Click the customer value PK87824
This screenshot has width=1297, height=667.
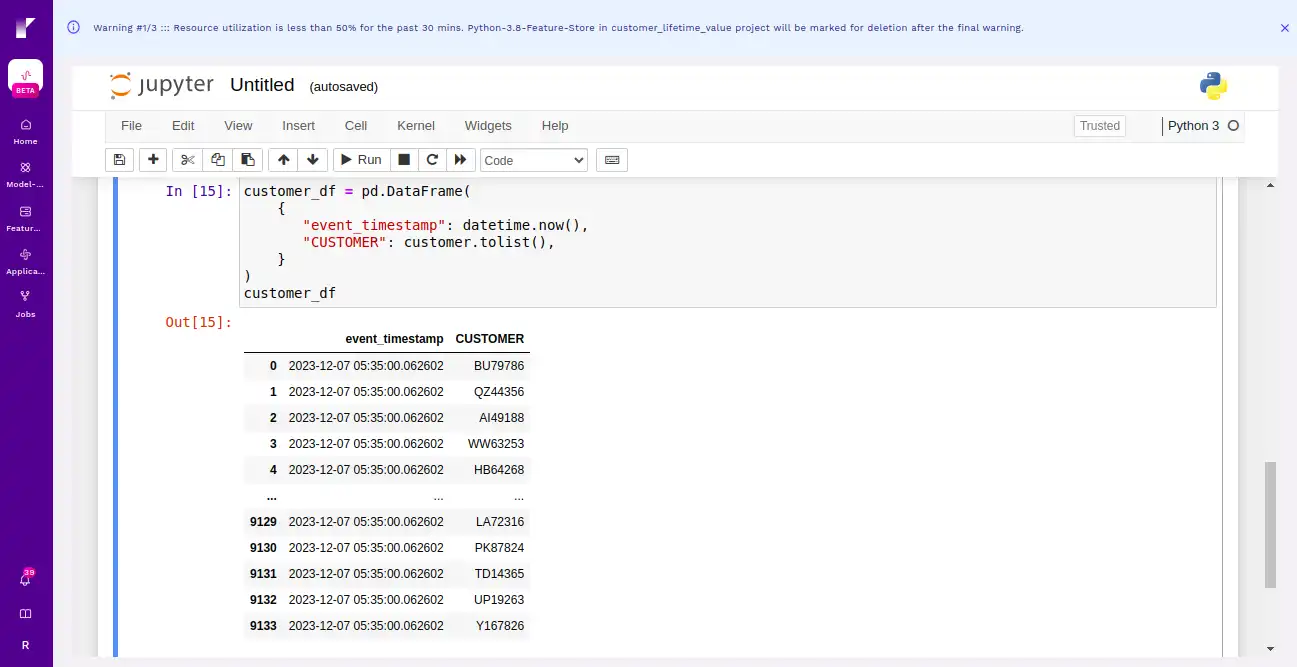coord(499,548)
